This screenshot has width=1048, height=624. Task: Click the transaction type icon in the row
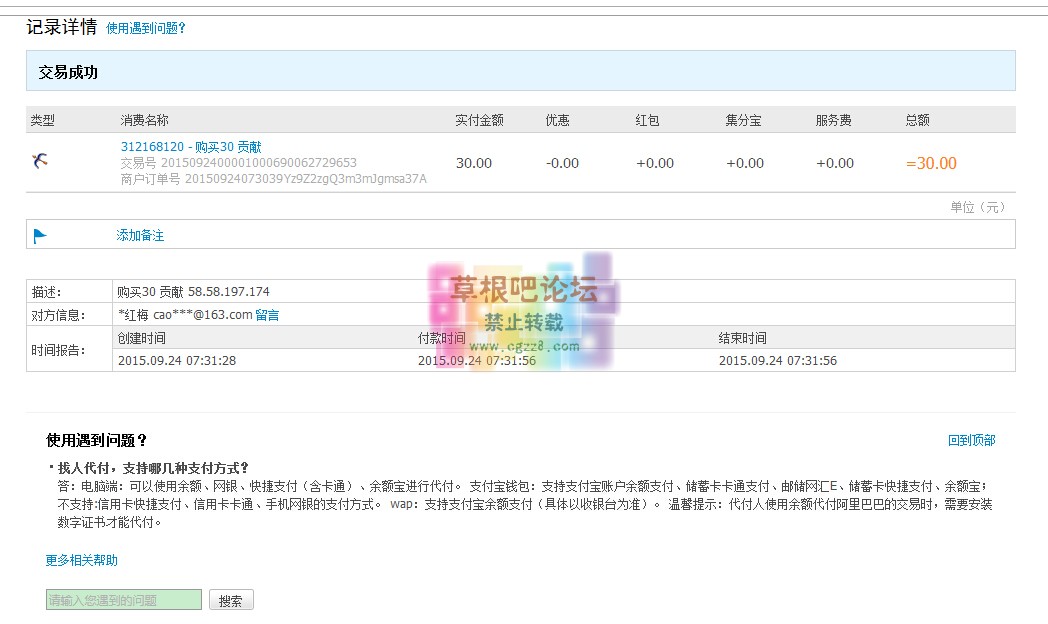pos(40,161)
